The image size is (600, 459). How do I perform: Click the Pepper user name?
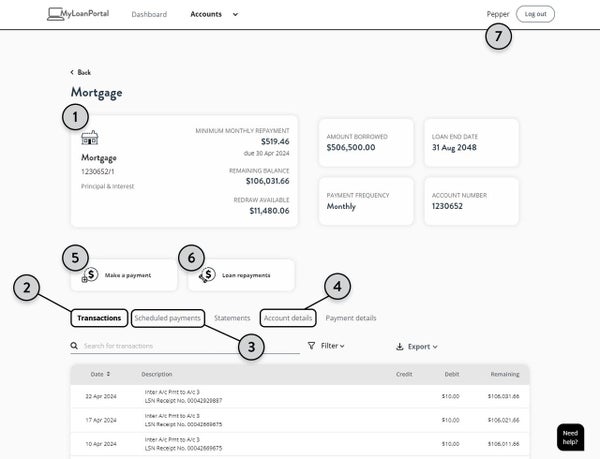click(498, 14)
